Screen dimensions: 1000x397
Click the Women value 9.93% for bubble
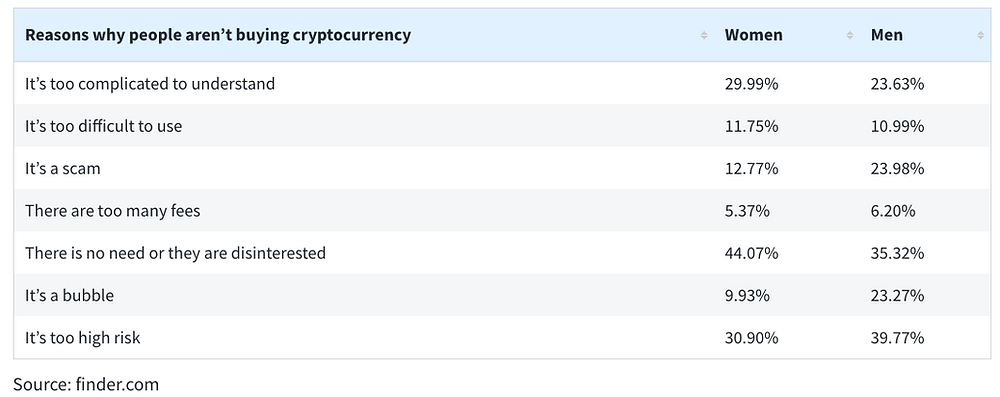point(747,296)
